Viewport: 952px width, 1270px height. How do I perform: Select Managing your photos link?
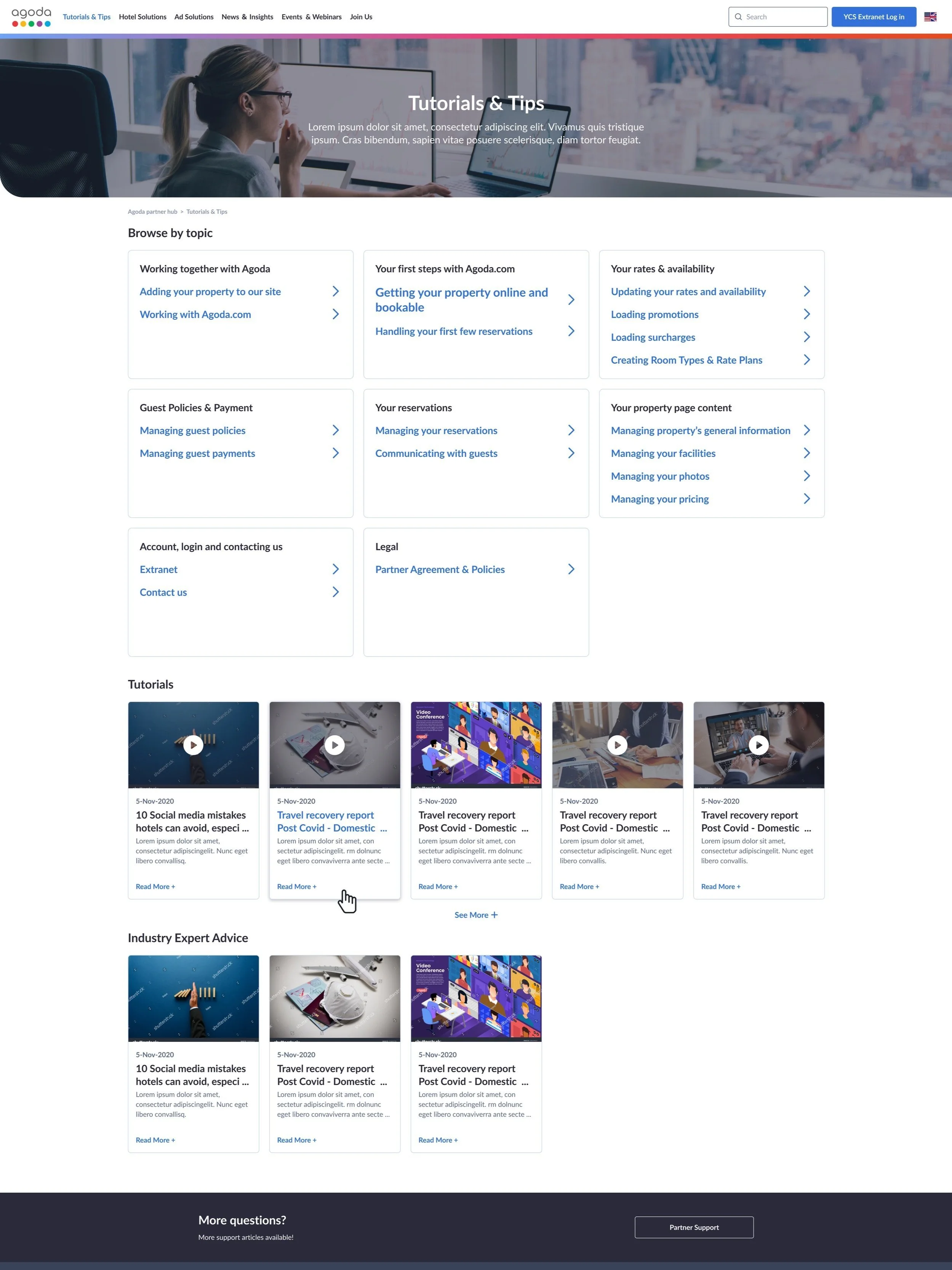click(660, 476)
